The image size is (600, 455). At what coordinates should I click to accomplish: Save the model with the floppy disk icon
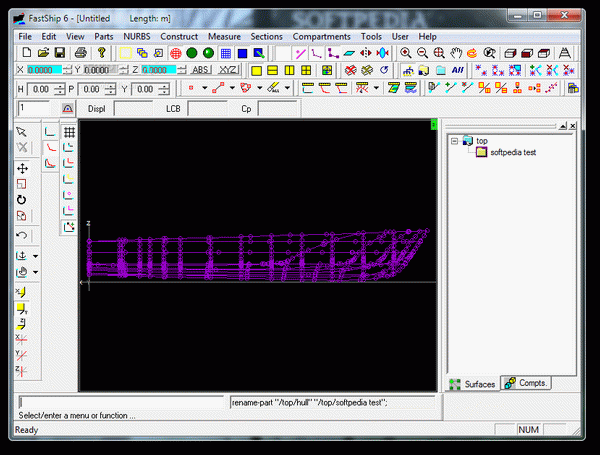(x=60, y=53)
